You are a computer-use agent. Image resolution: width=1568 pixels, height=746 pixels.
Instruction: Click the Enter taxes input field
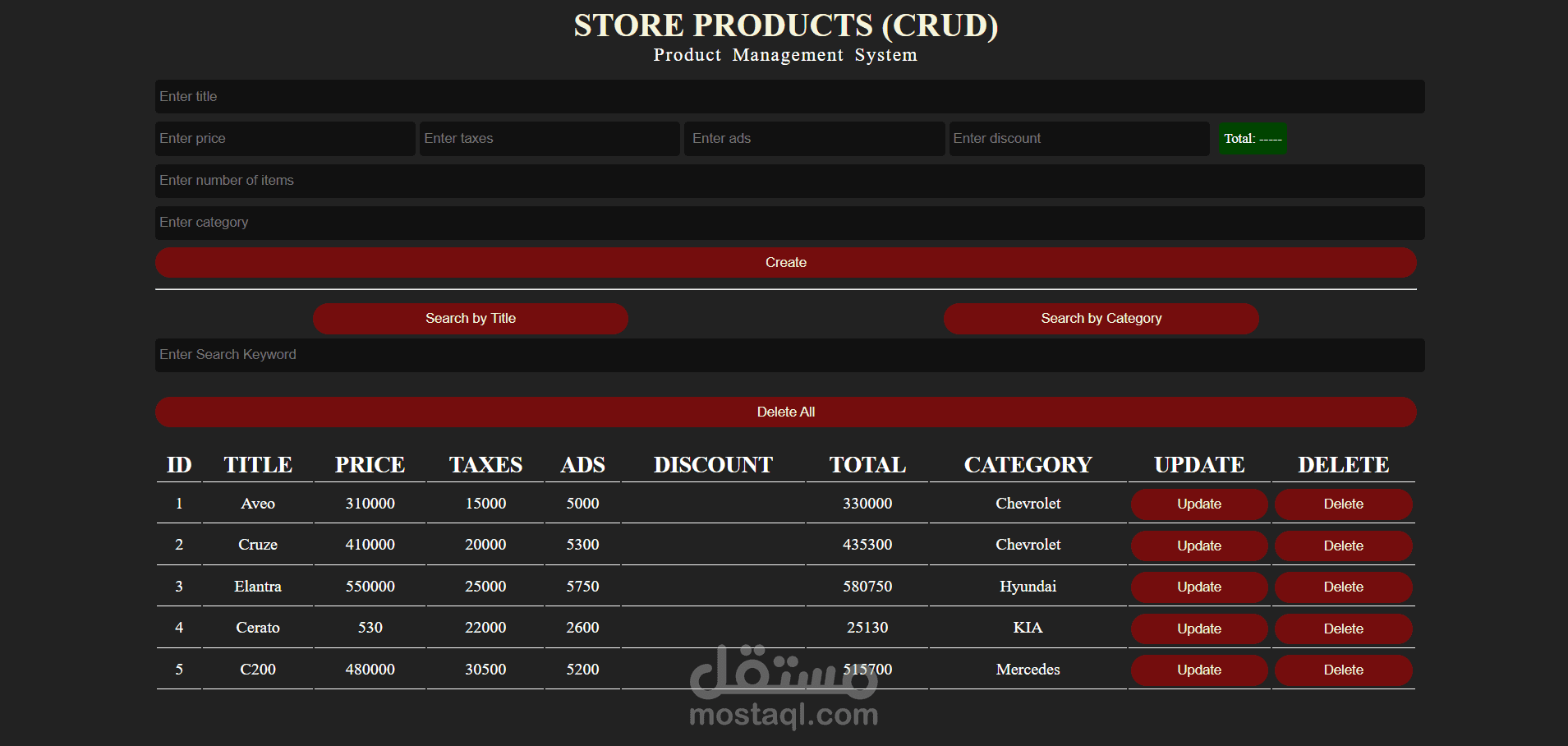(549, 138)
